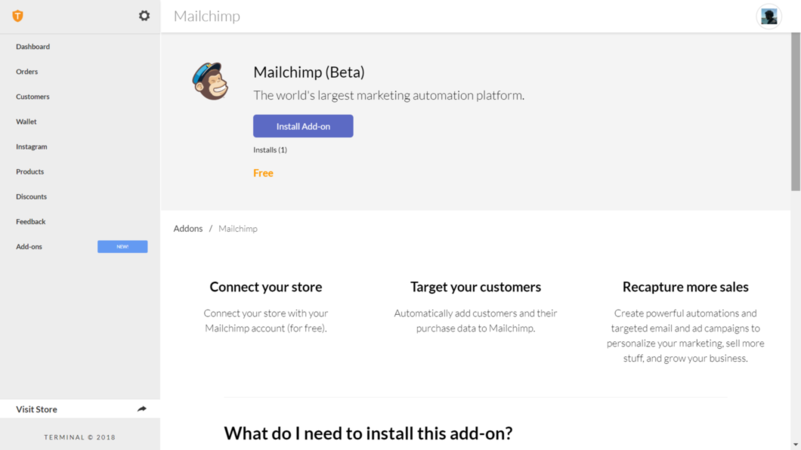
Task: Open Feedback in the sidebar
Action: pyautogui.click(x=31, y=222)
